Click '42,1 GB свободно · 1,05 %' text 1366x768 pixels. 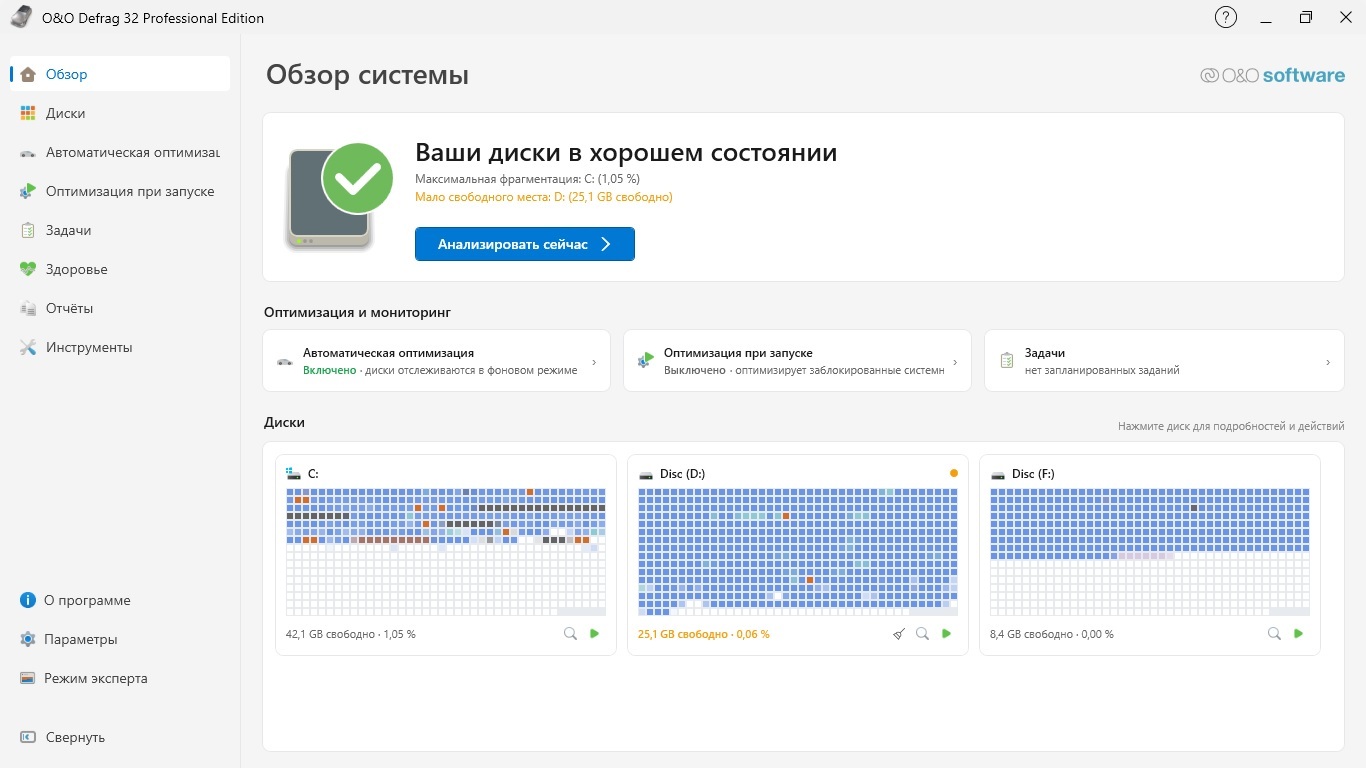(x=350, y=634)
